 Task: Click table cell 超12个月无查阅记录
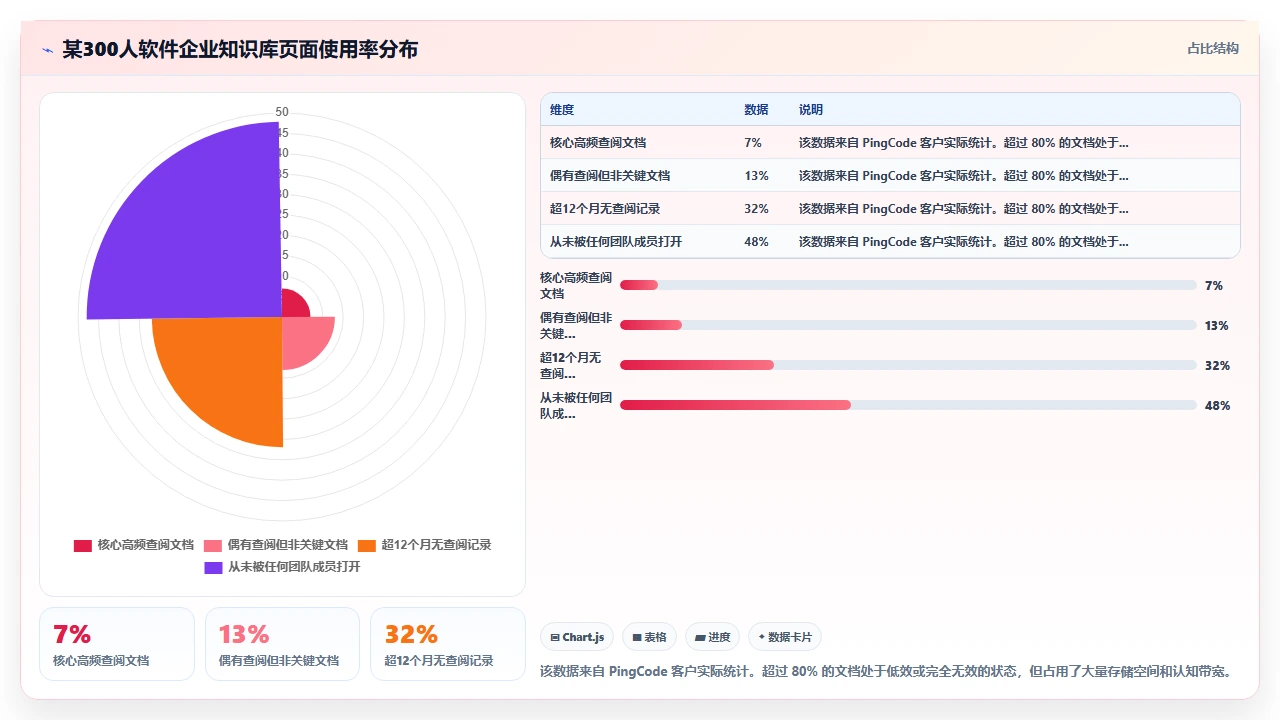pyautogui.click(x=605, y=209)
